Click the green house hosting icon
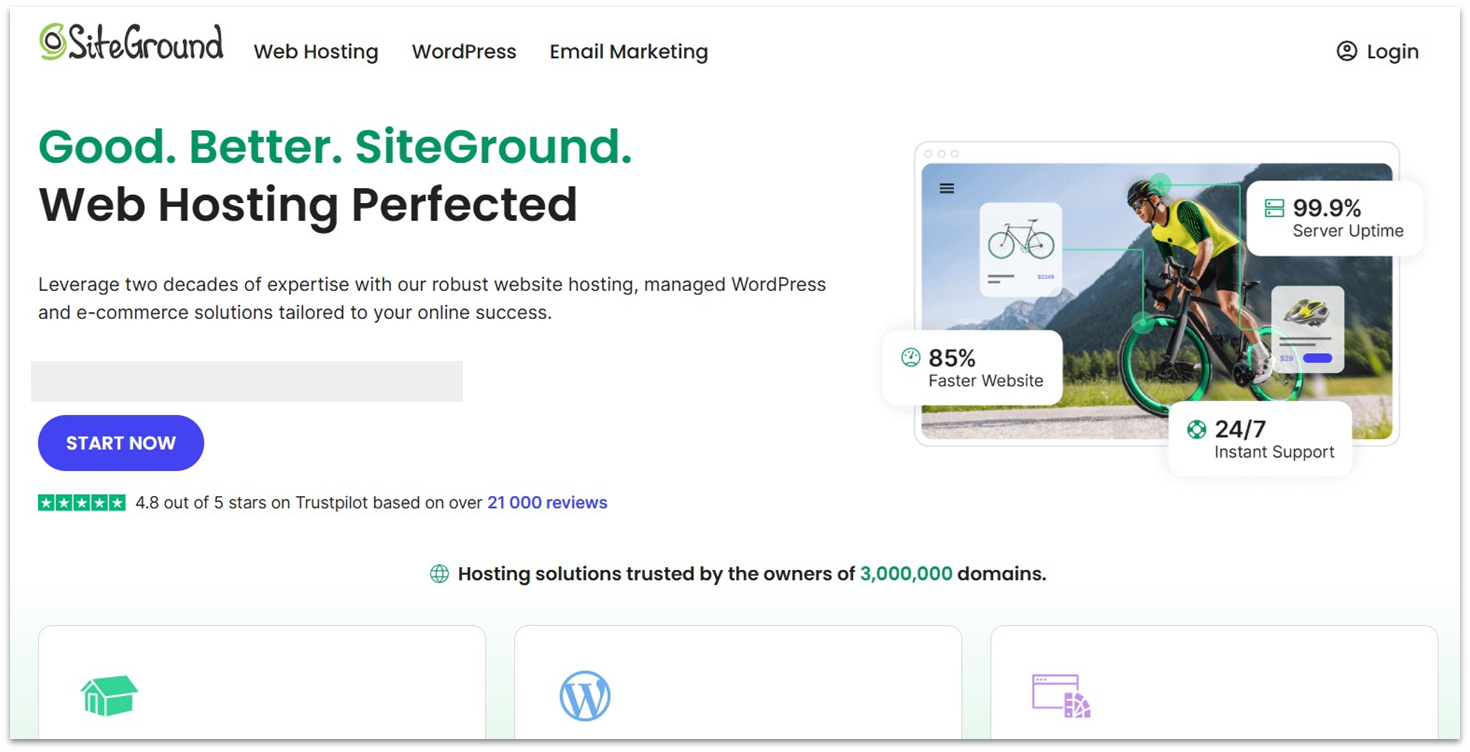1470x752 pixels. (109, 695)
